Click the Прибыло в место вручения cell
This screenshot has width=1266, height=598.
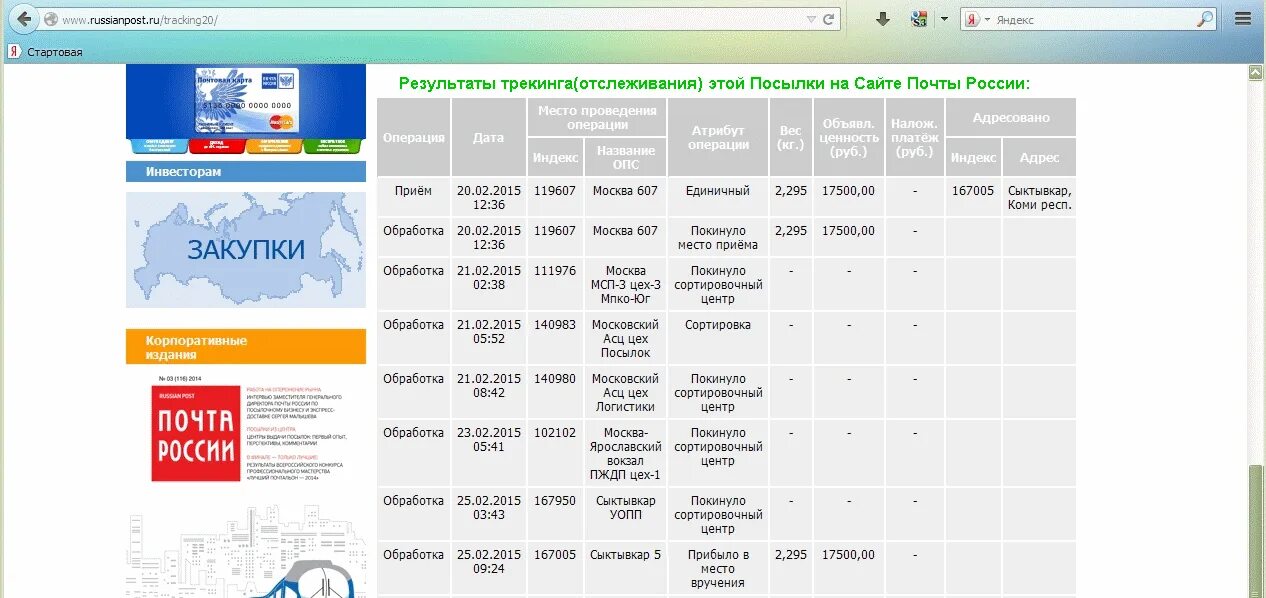coord(718,568)
